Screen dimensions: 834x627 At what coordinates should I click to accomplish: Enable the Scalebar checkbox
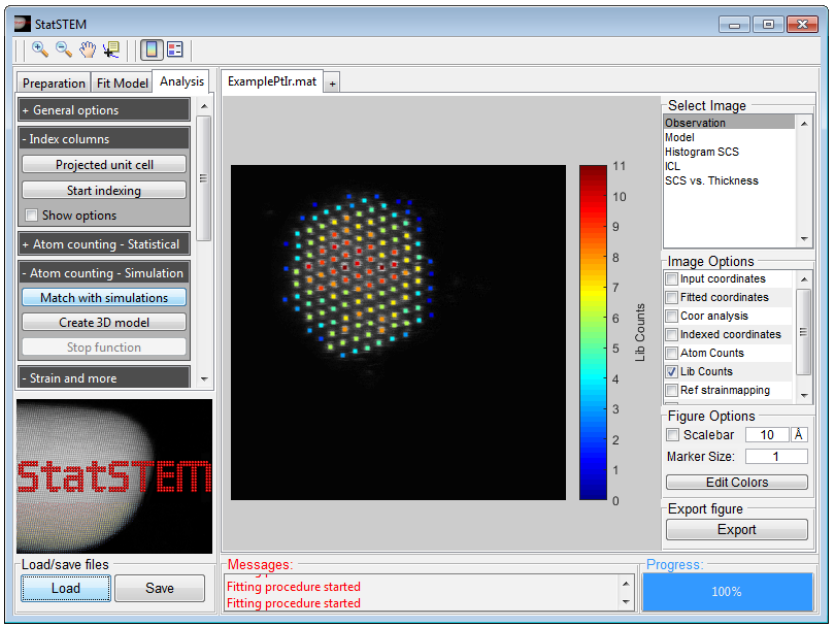tap(673, 435)
